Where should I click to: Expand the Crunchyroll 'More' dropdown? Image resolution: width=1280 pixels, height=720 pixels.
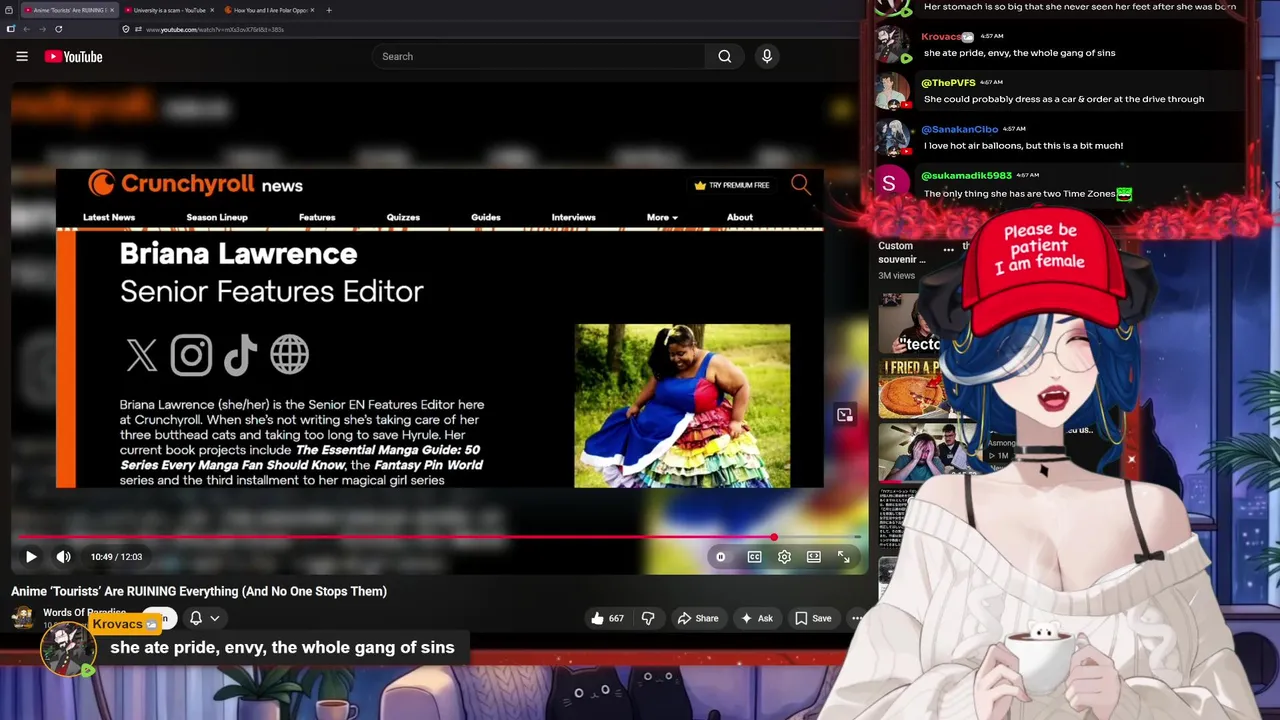coord(662,217)
